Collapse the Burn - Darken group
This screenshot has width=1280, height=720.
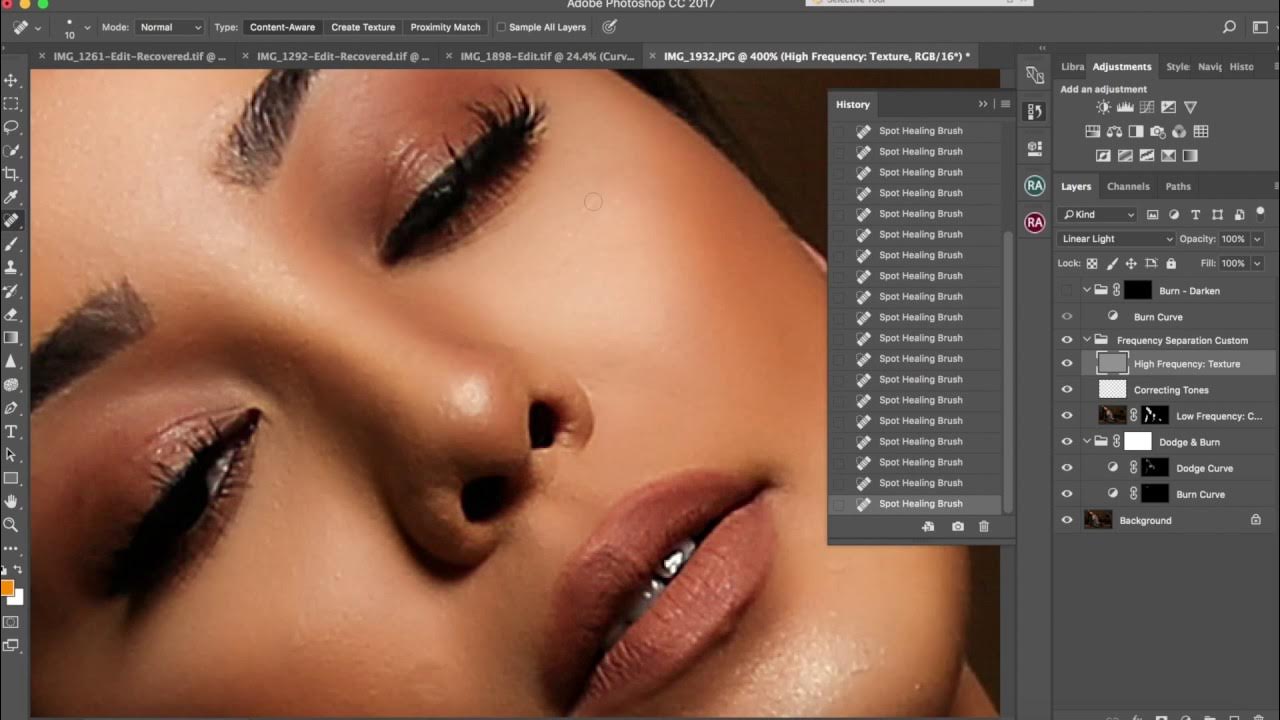pos(1087,290)
